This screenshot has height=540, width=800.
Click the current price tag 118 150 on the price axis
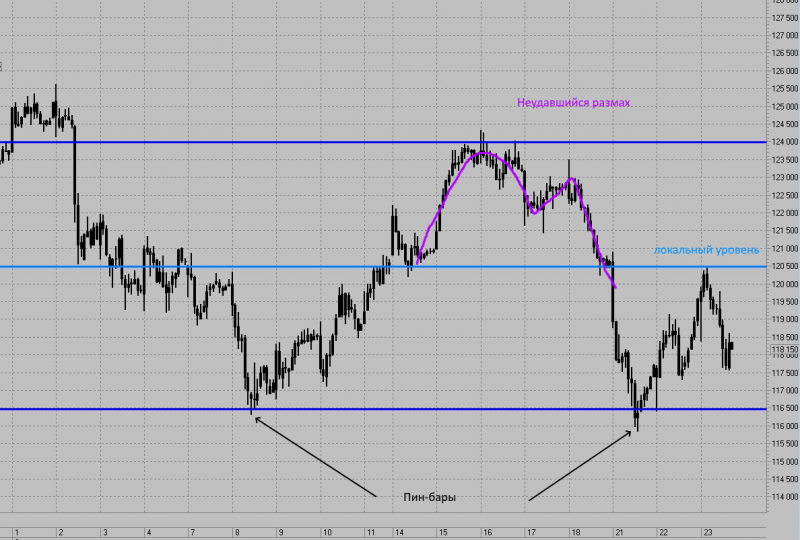click(784, 350)
